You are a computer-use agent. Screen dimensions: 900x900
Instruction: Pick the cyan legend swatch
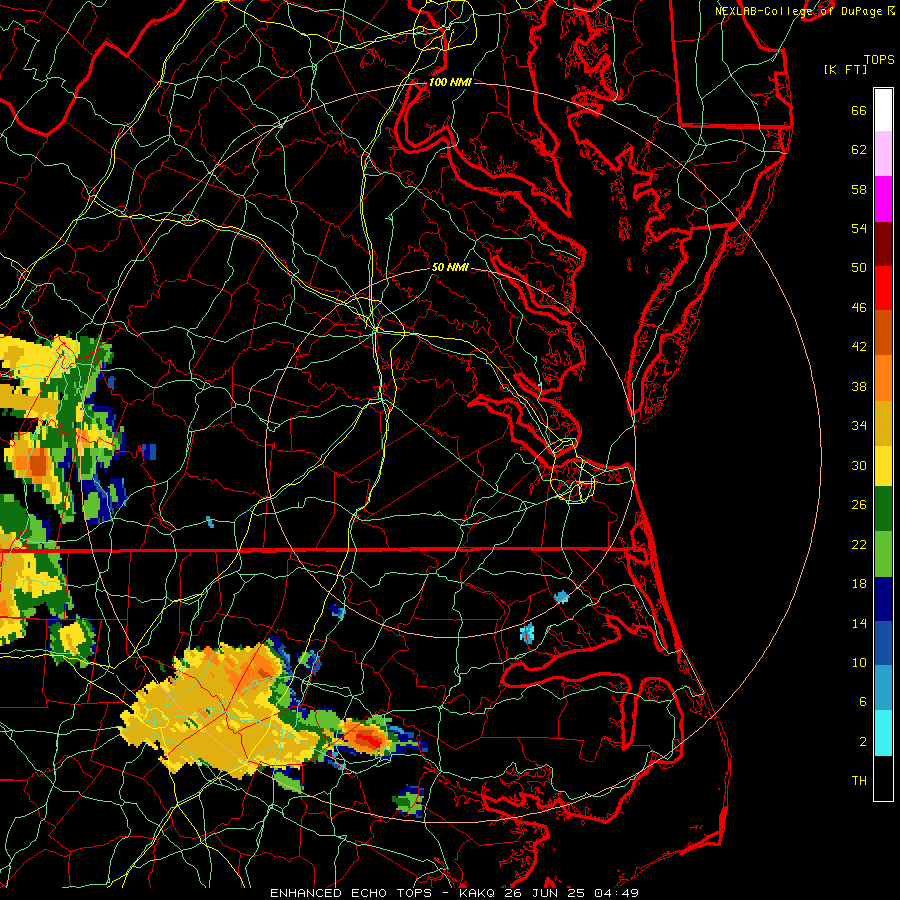click(x=883, y=733)
